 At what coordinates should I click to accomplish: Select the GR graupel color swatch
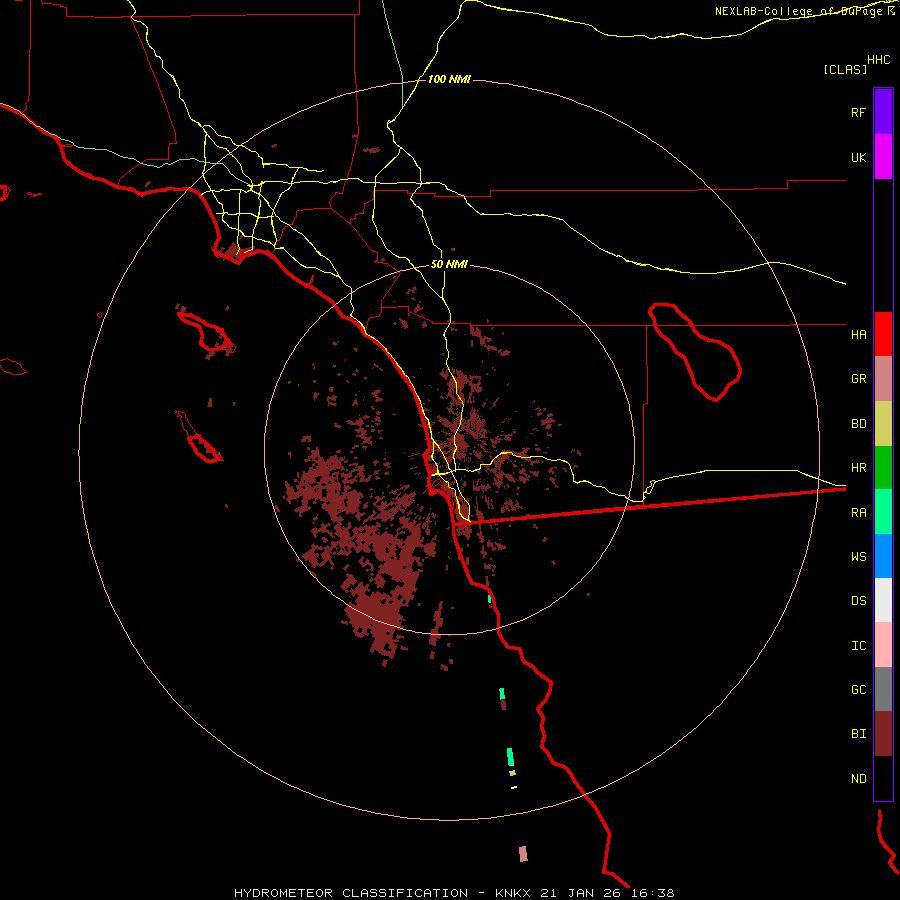coord(883,379)
